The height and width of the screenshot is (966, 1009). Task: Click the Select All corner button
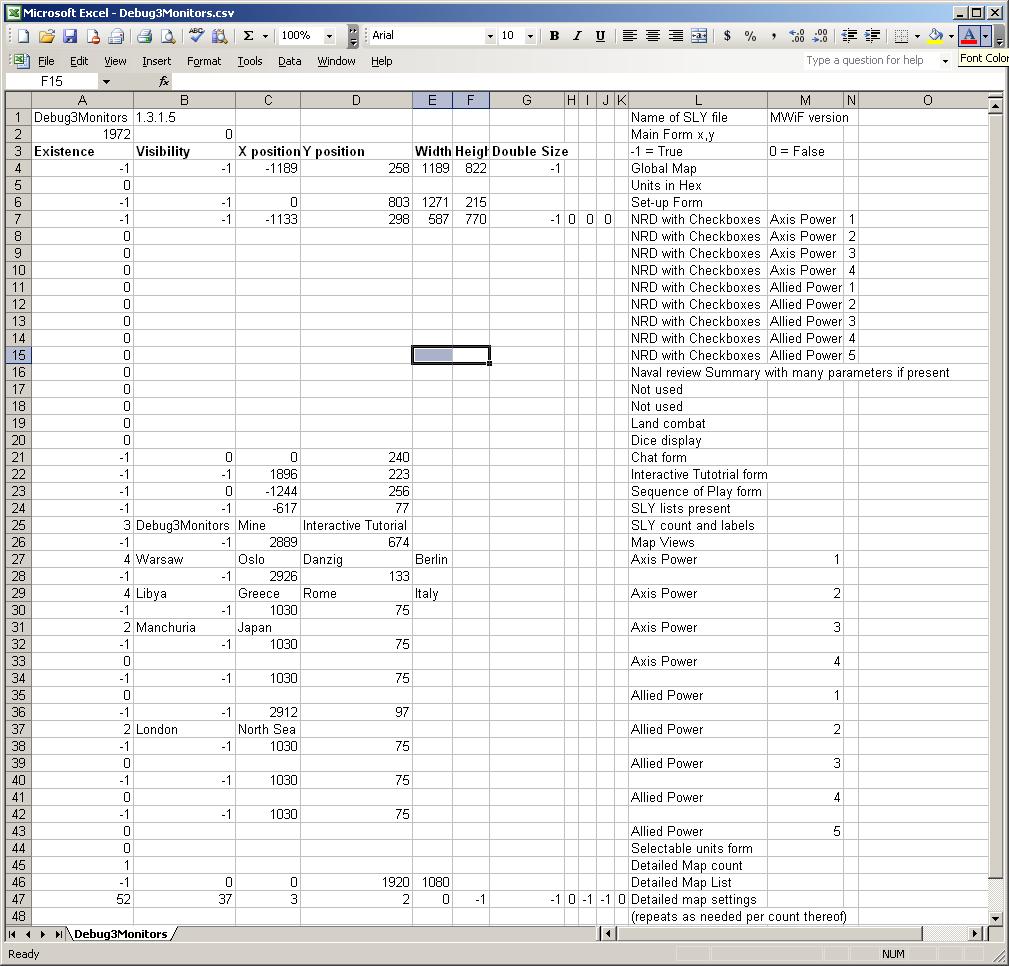[x=18, y=100]
